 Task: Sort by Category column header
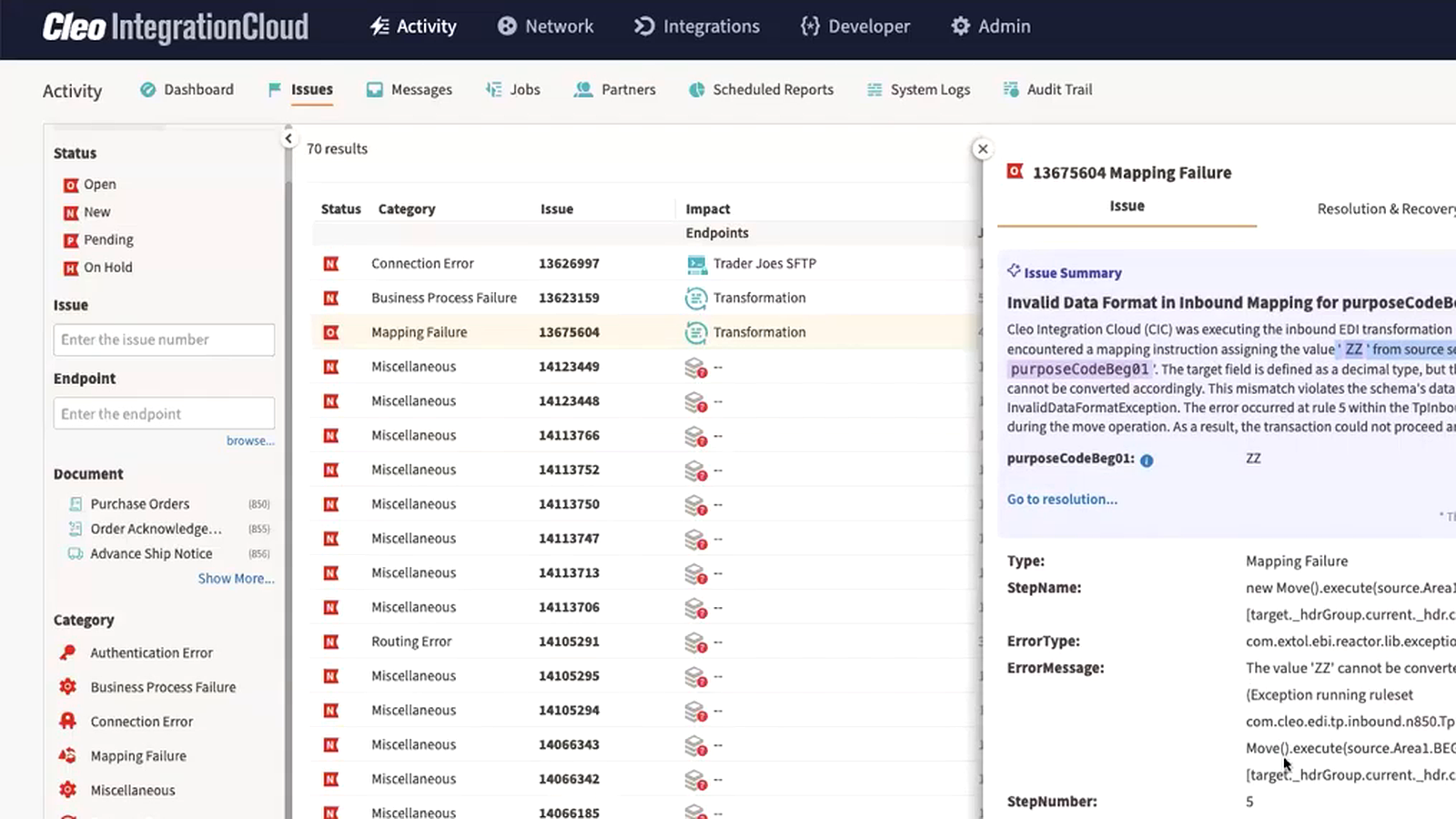407,208
